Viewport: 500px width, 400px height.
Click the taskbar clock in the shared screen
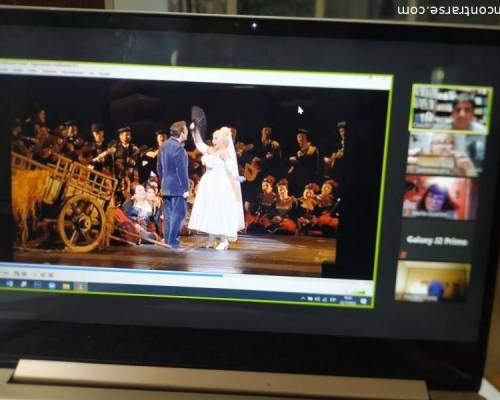pos(347,300)
